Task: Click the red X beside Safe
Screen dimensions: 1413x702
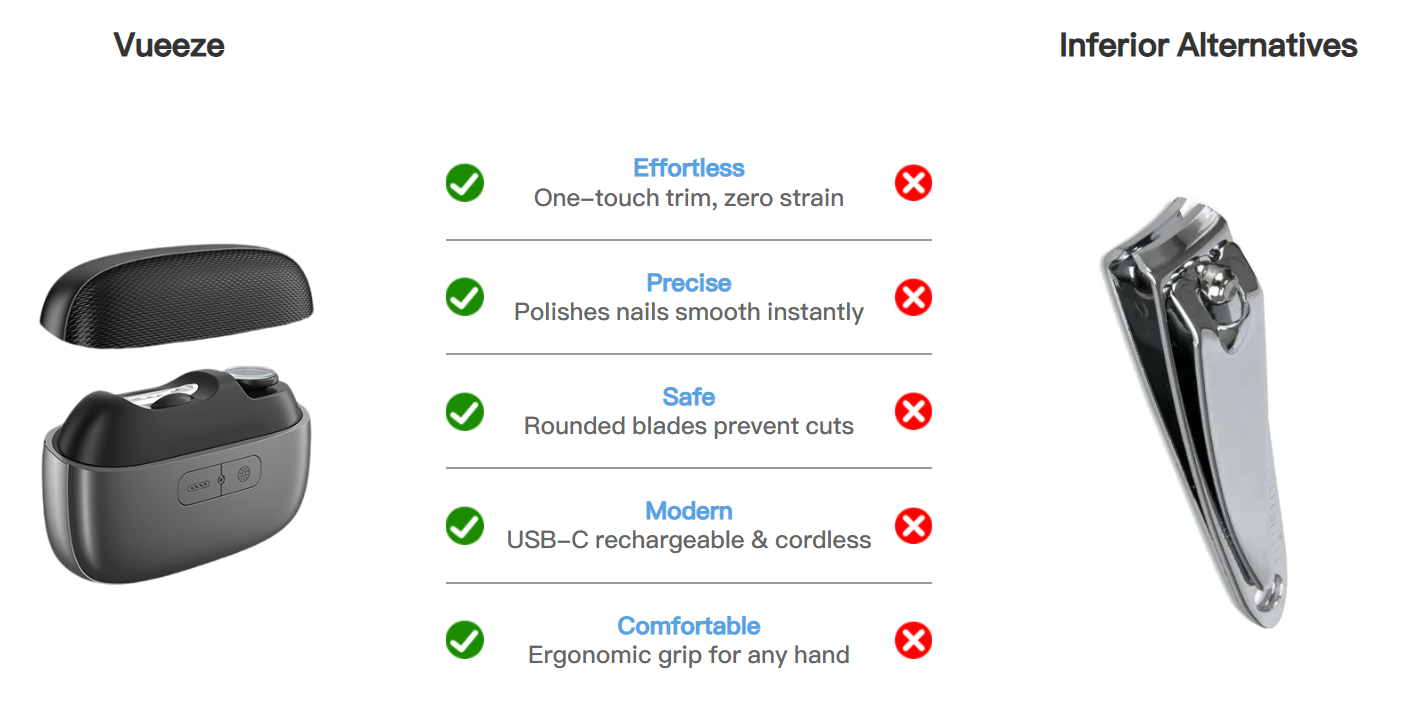Action: (913, 411)
